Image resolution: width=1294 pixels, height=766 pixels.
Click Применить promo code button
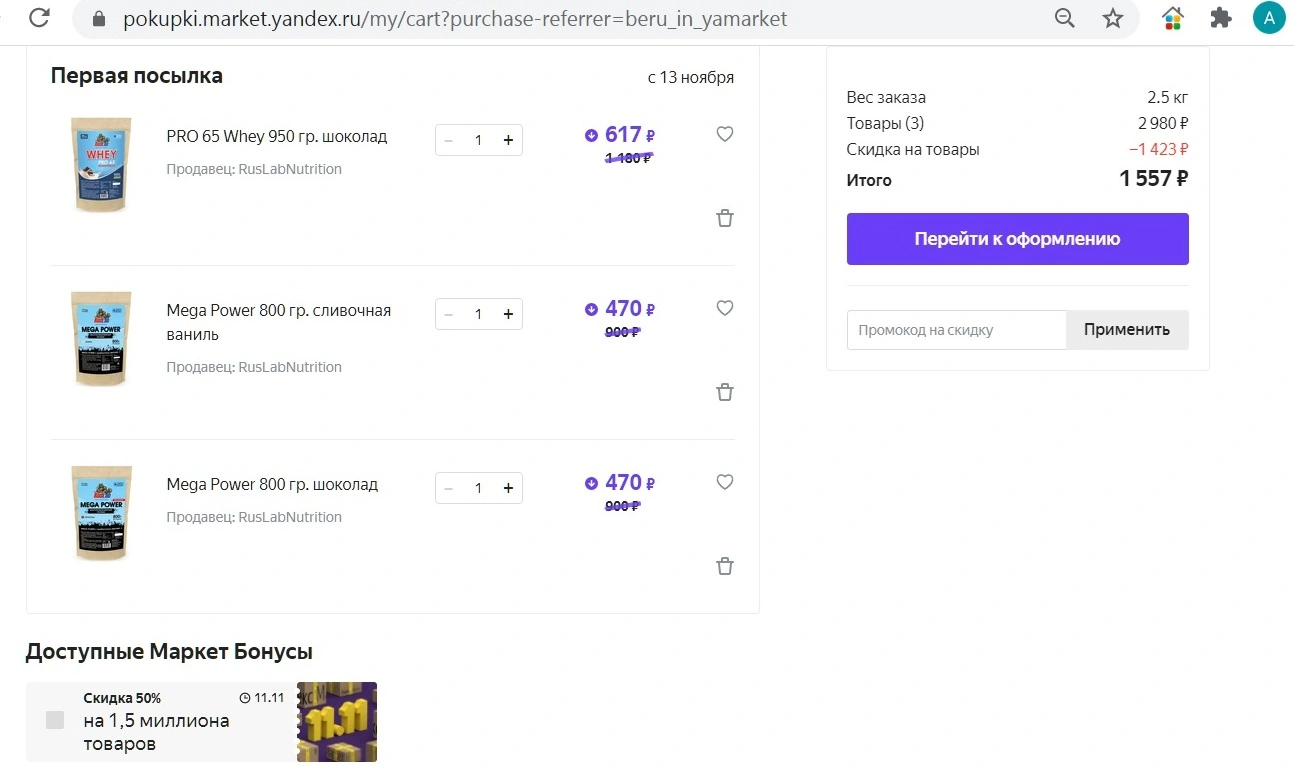click(1127, 330)
